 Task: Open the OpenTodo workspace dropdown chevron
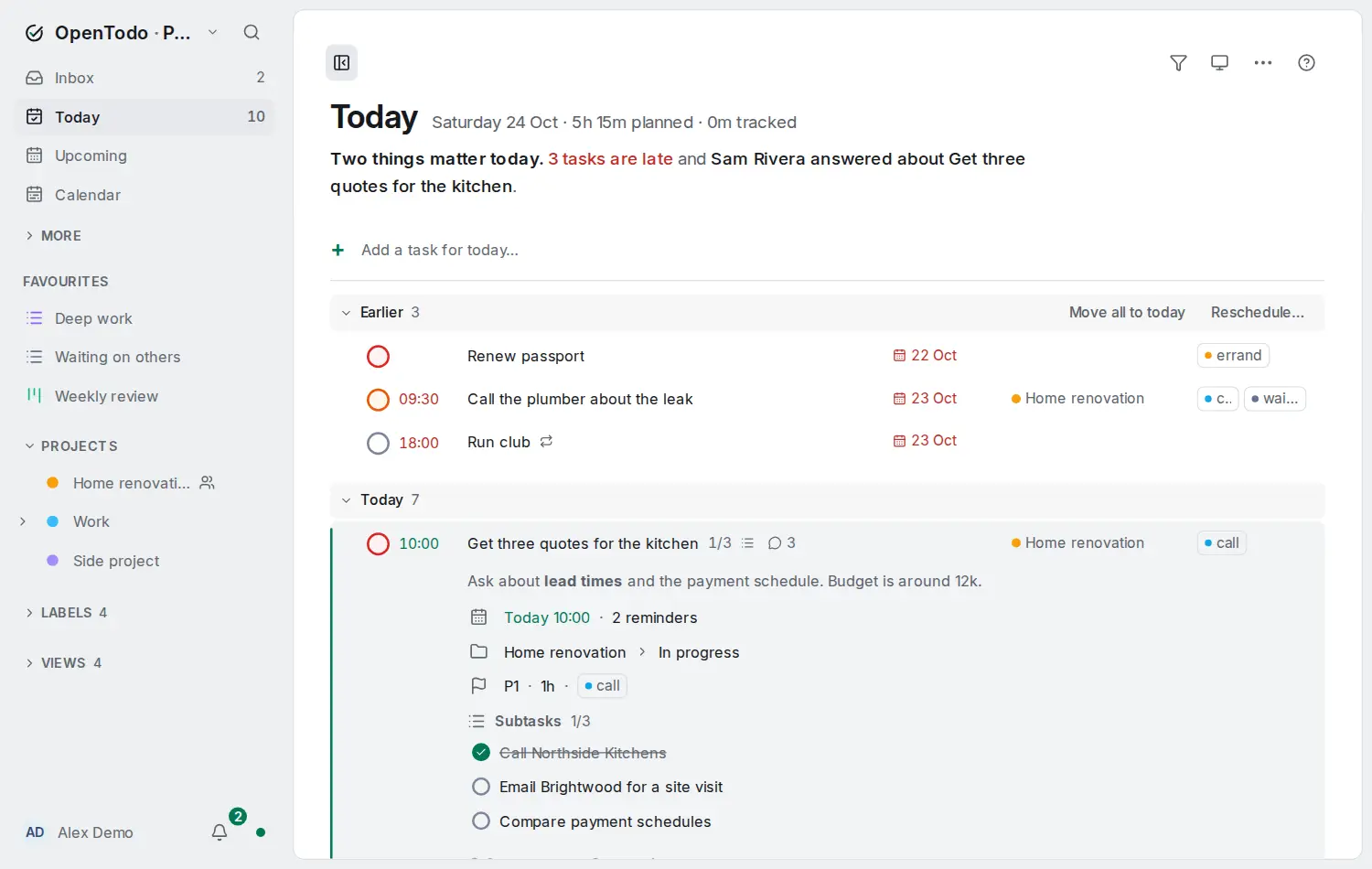coord(213,33)
